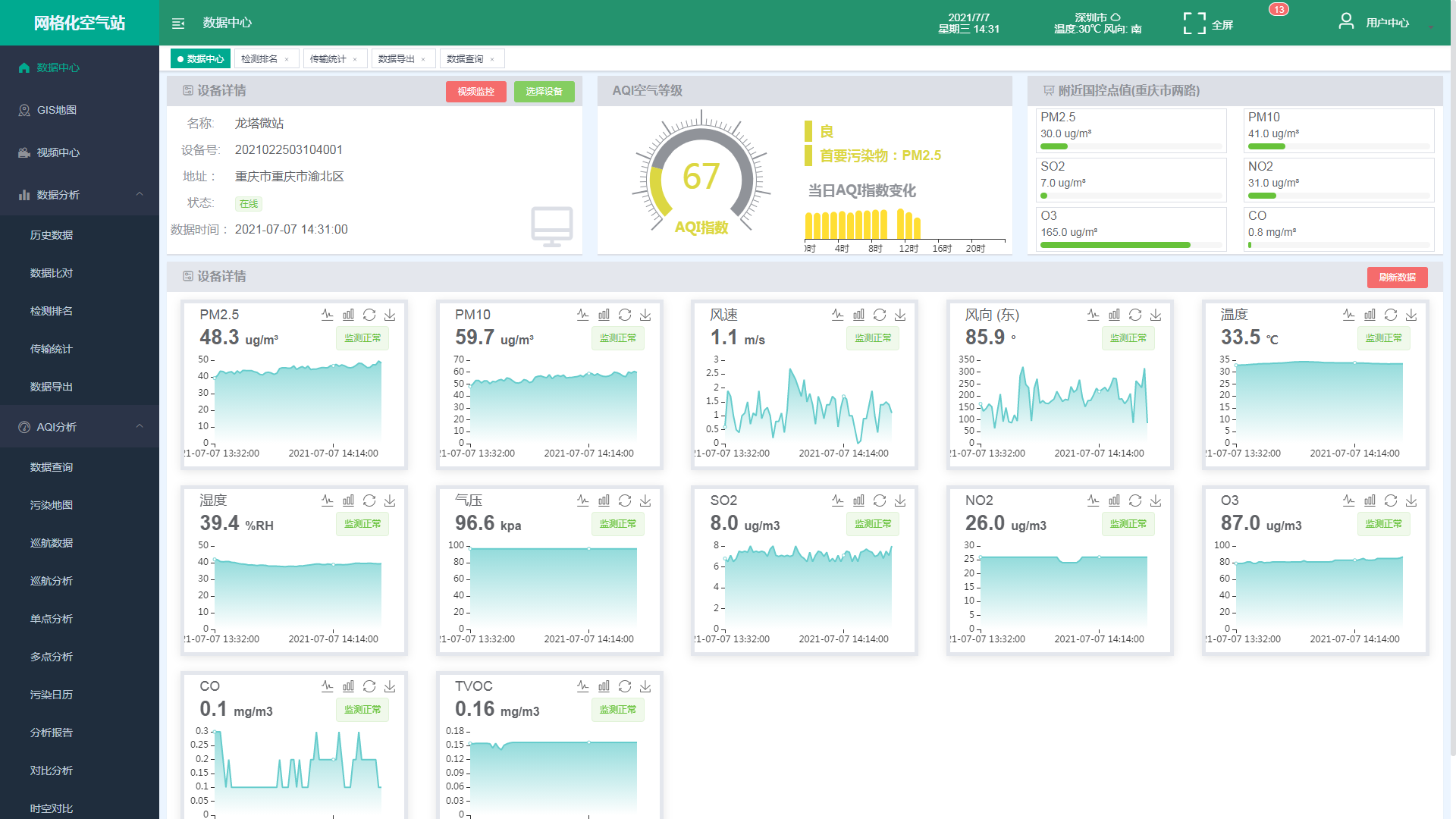Open the 用户中心 user dropdown
Viewport: 1456px width, 819px height.
[x=1386, y=24]
